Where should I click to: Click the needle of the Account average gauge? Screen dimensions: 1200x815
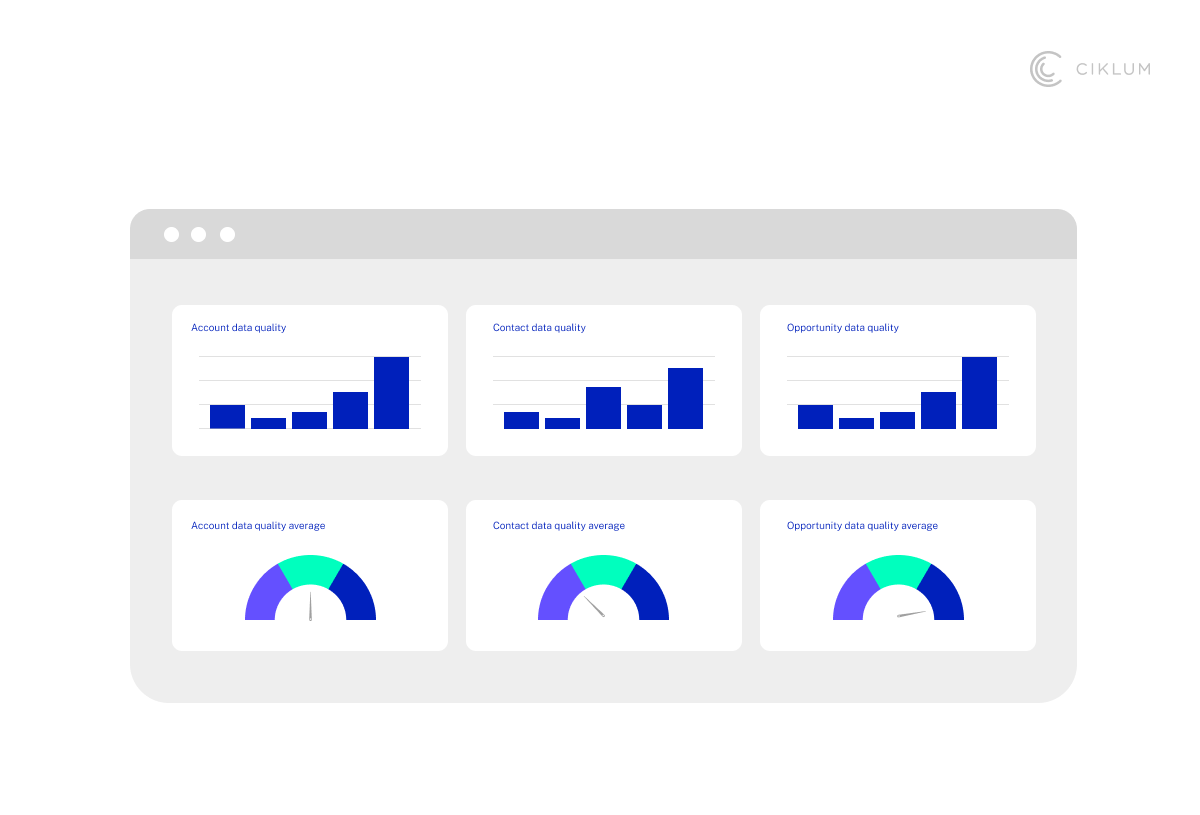(x=310, y=605)
